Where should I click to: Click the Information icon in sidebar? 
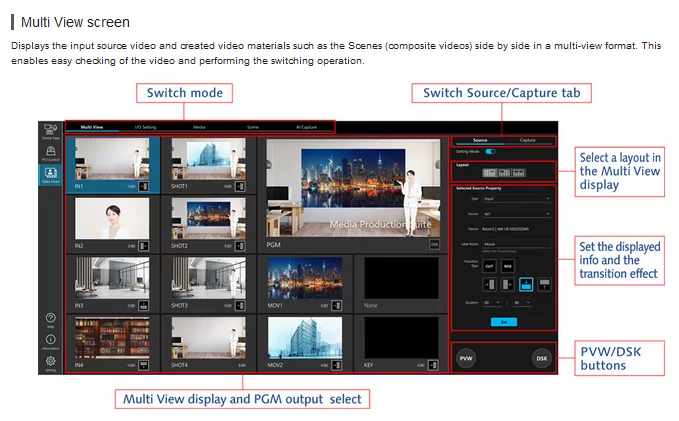[49, 341]
